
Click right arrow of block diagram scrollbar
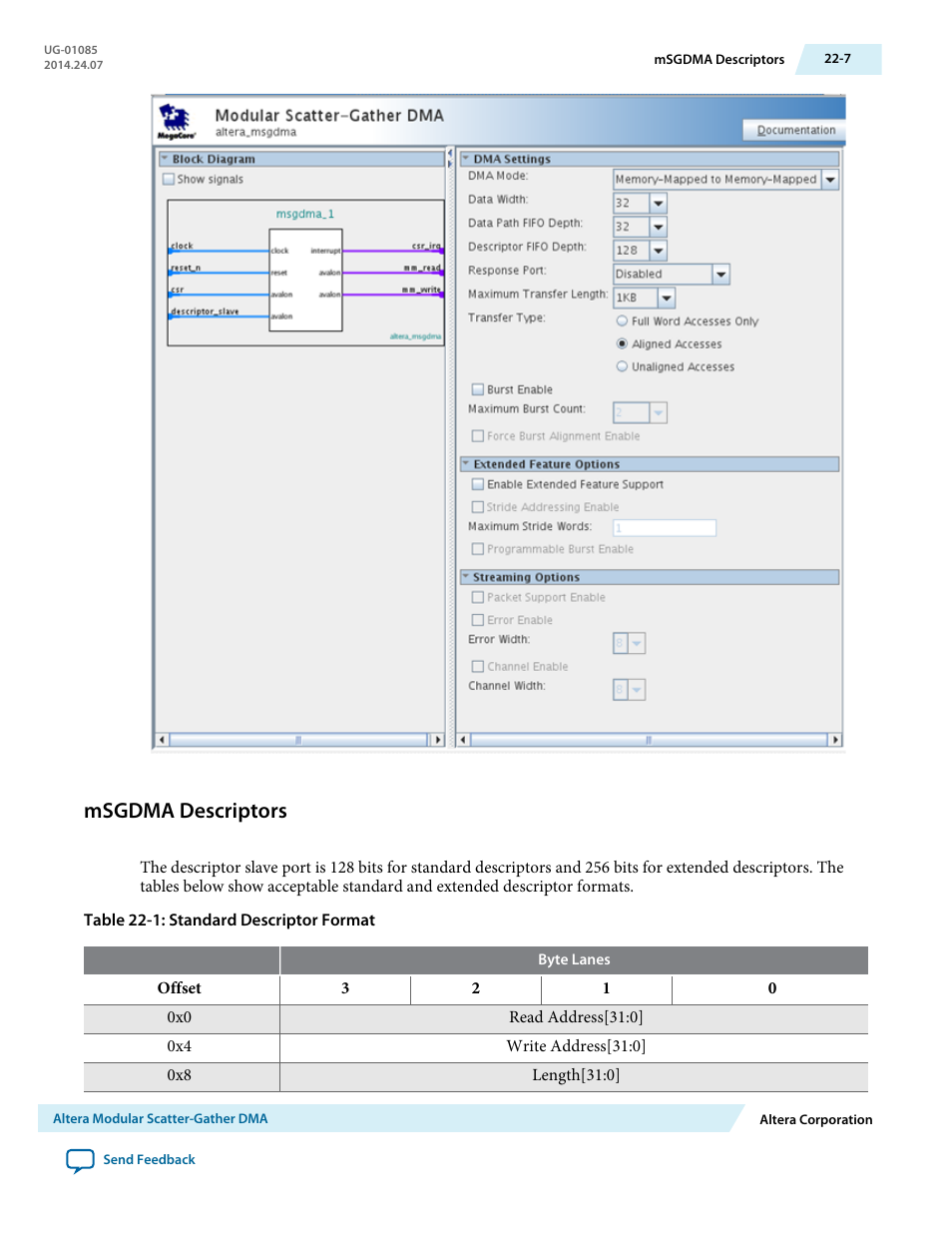click(x=436, y=740)
